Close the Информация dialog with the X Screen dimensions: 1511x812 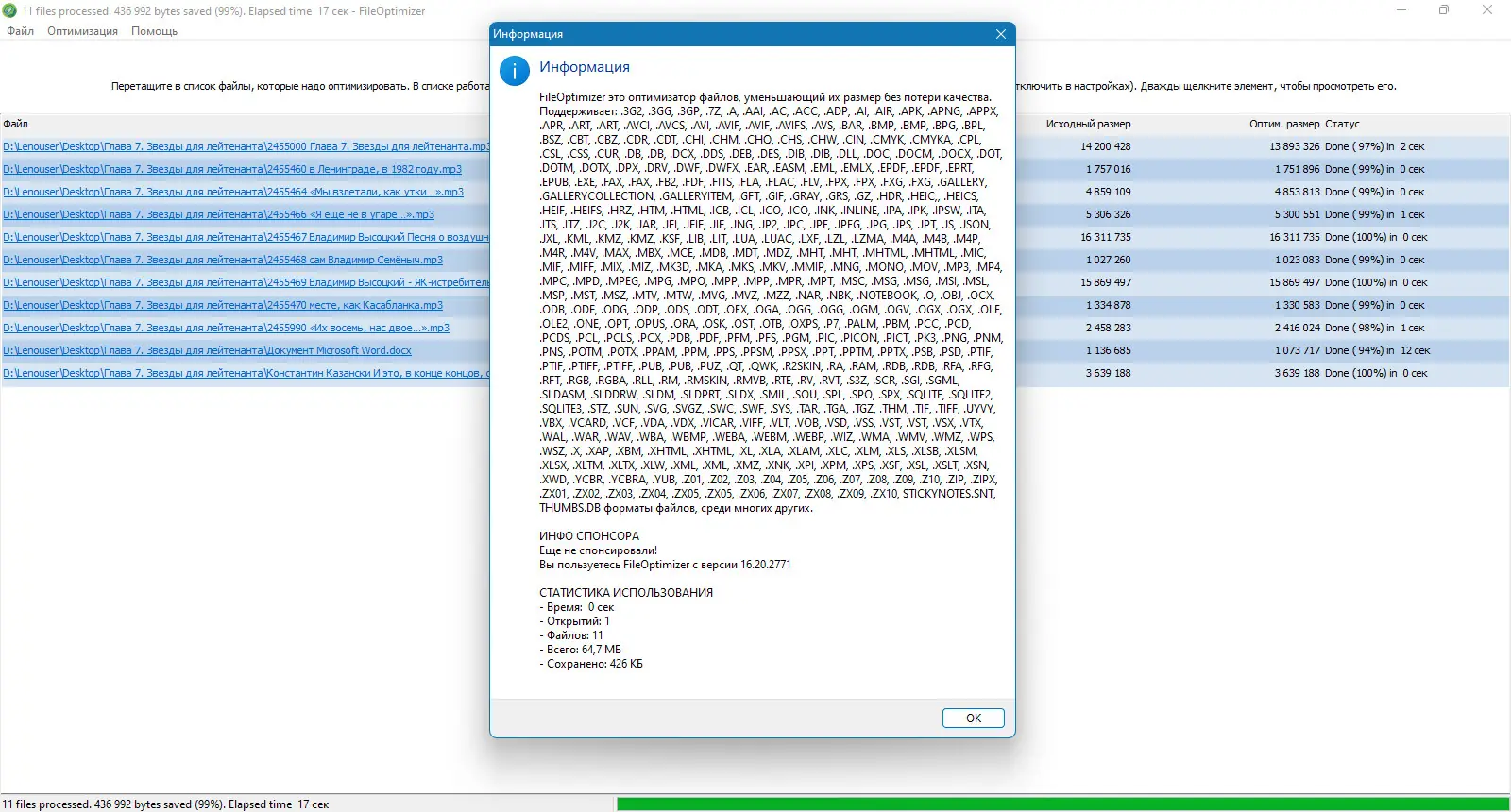coord(1001,34)
